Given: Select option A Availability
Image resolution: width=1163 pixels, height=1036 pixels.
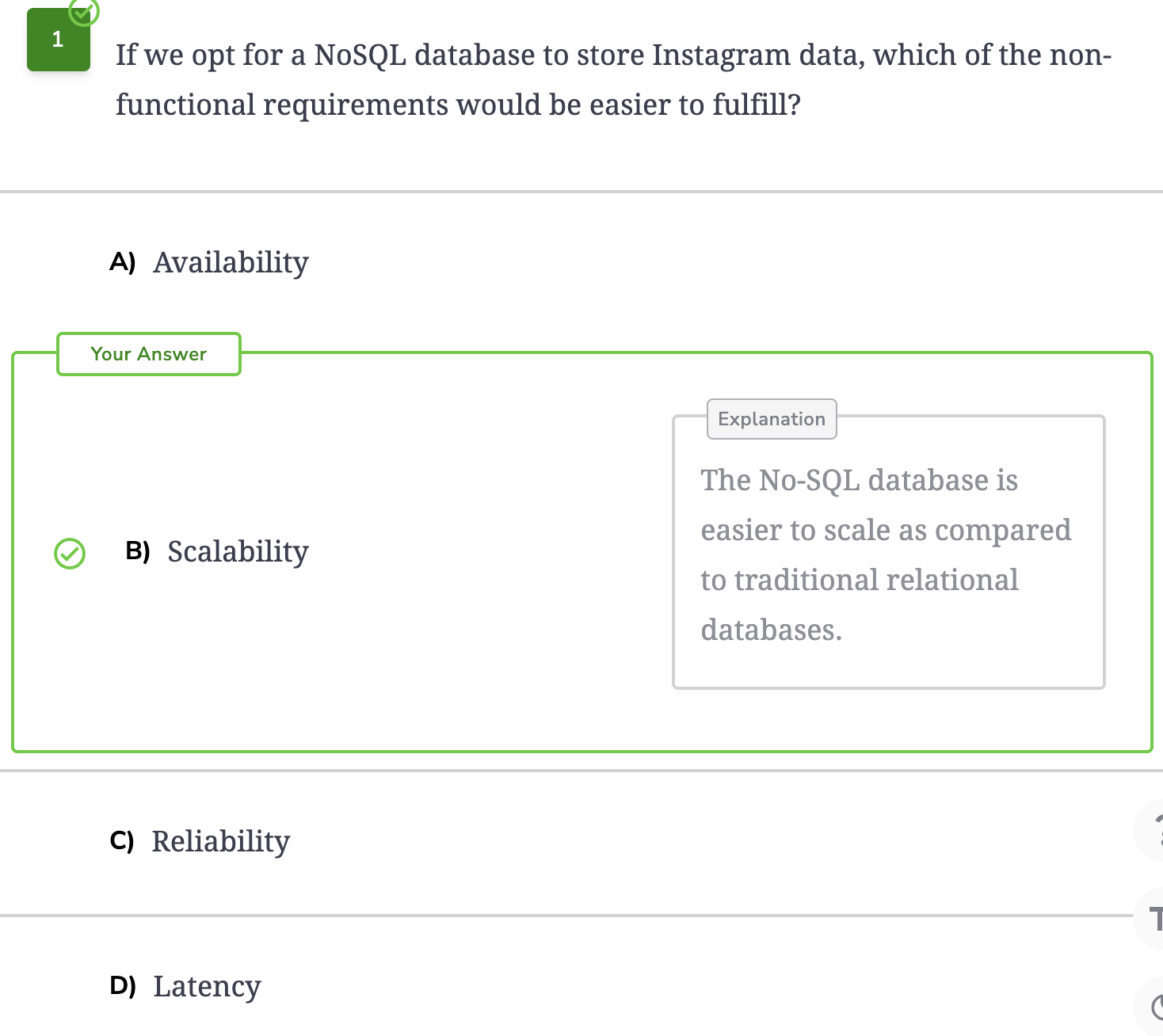Looking at the screenshot, I should 209,262.
